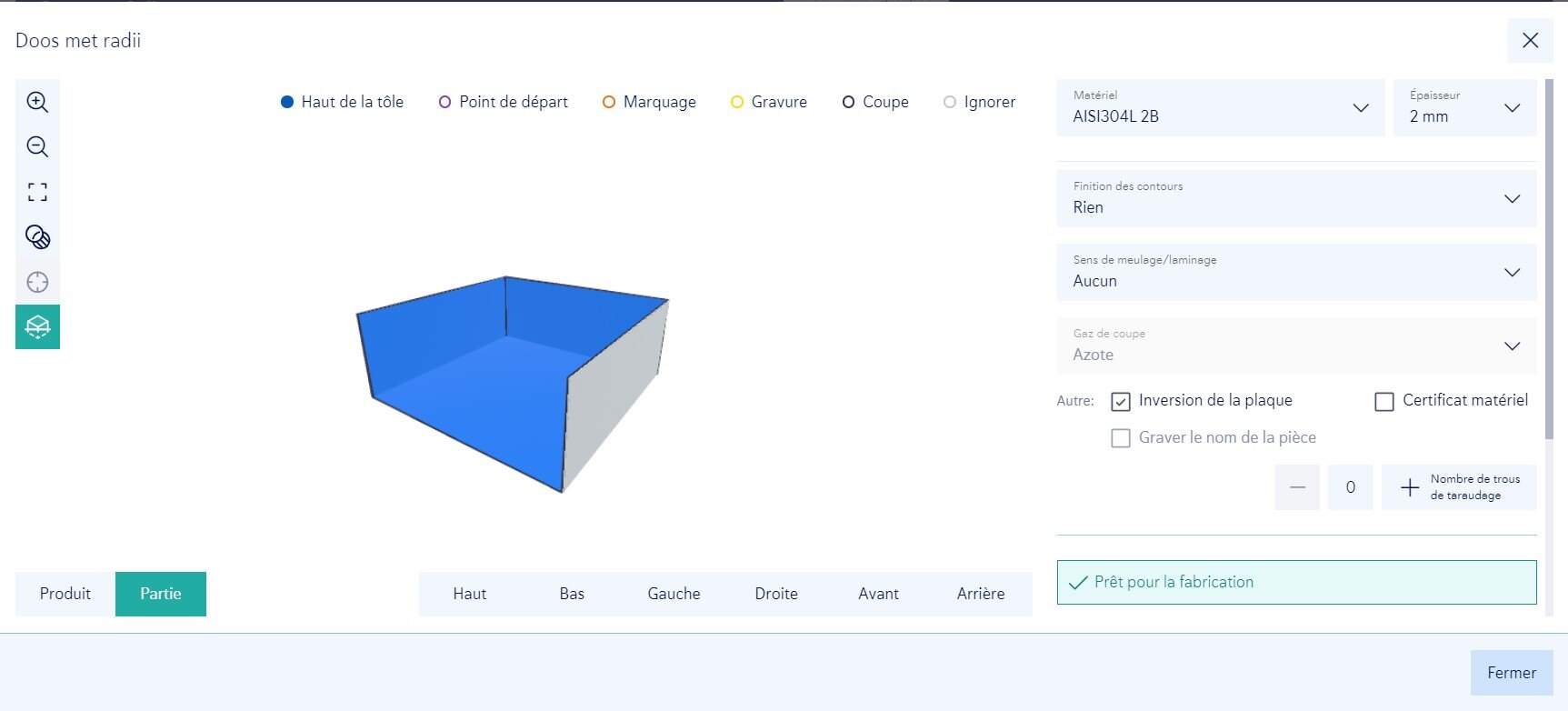Check Graver le nom de la pièce
Screen dimensions: 1568x711
[1121, 438]
